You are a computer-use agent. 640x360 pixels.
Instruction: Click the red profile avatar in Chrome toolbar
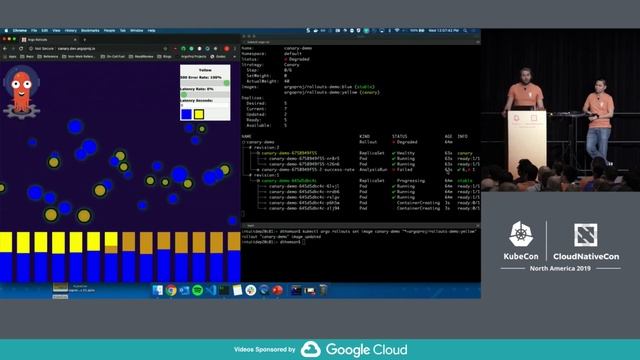click(227, 49)
